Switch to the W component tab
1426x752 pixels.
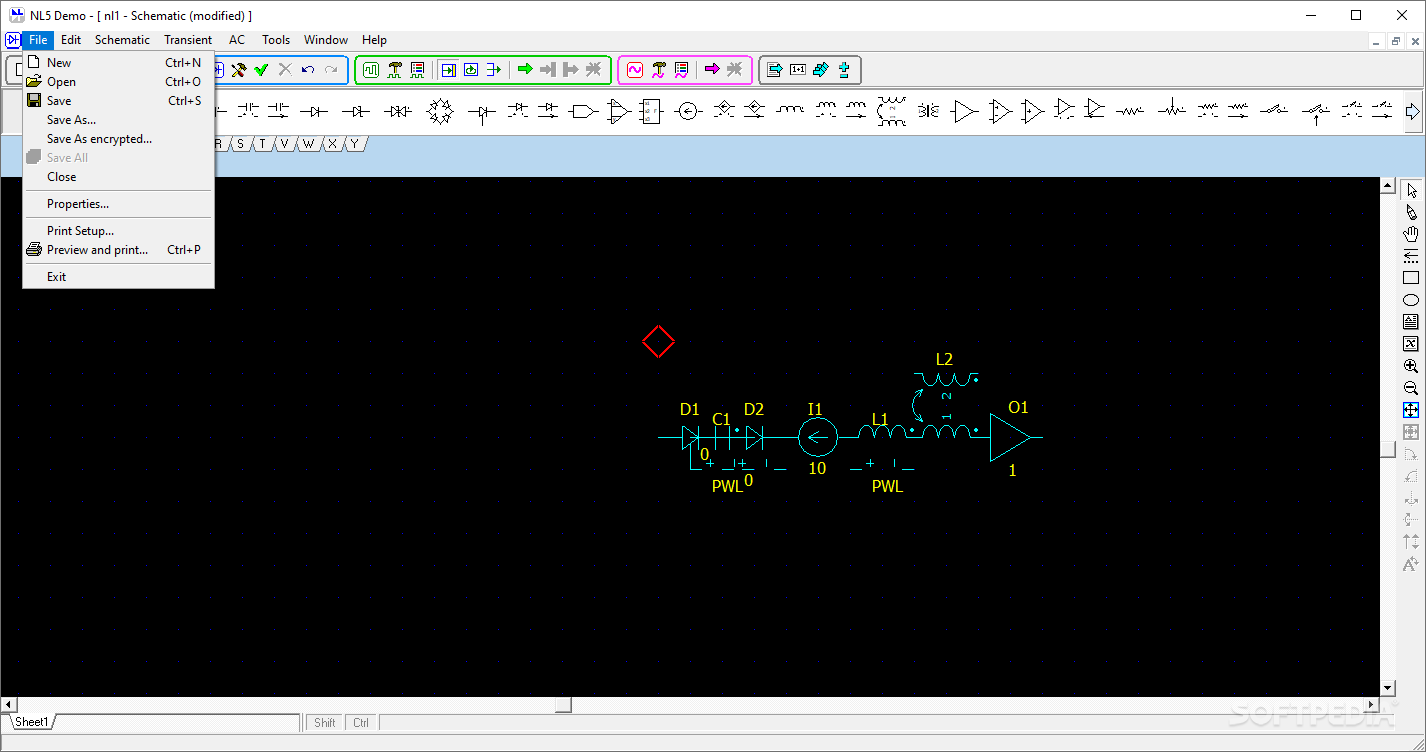308,144
